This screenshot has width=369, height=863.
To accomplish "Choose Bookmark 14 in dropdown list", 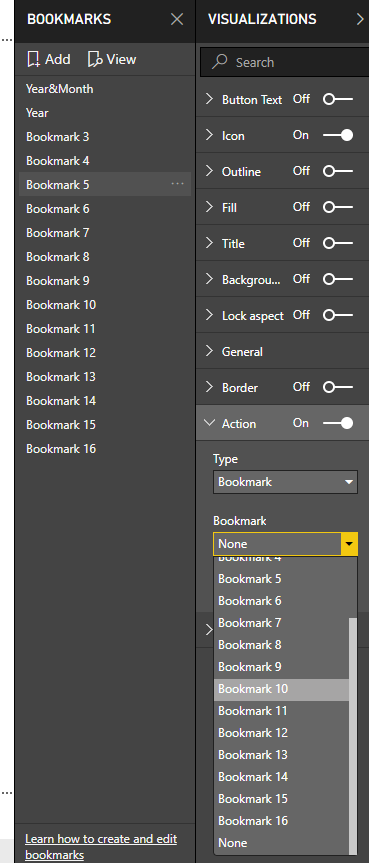I will click(281, 777).
